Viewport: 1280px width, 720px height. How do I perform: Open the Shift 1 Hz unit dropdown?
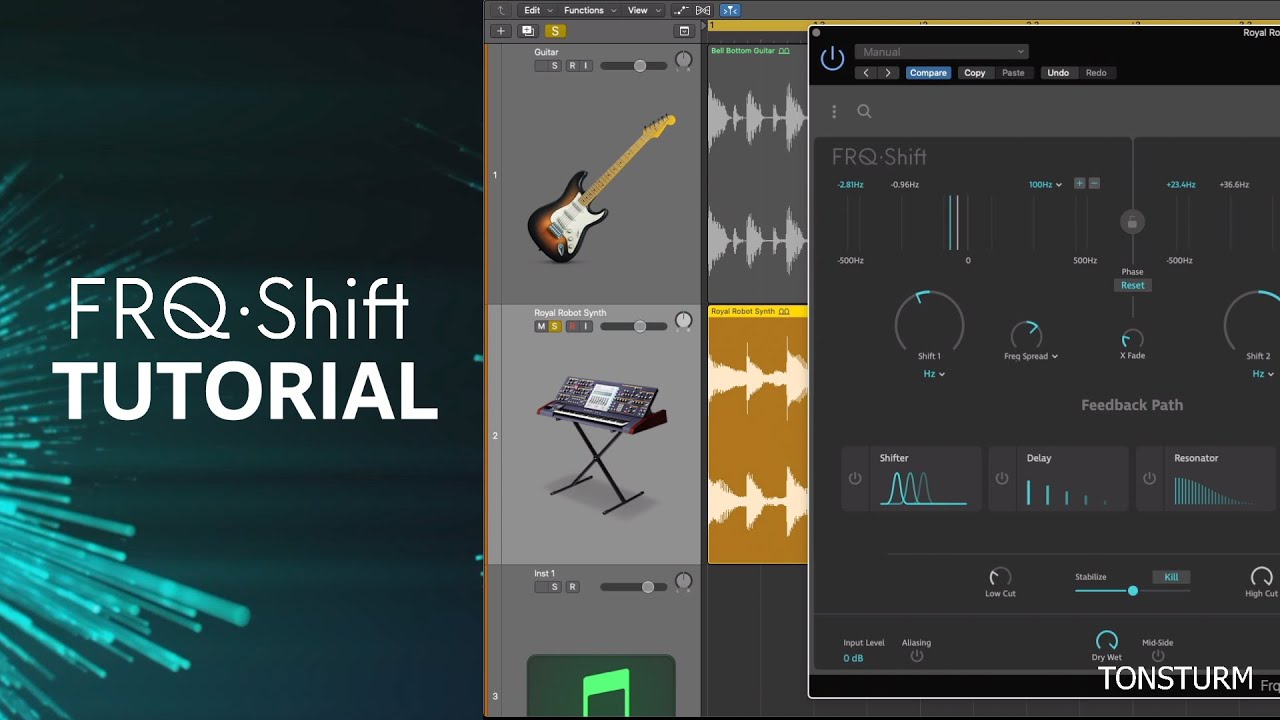[x=934, y=374]
